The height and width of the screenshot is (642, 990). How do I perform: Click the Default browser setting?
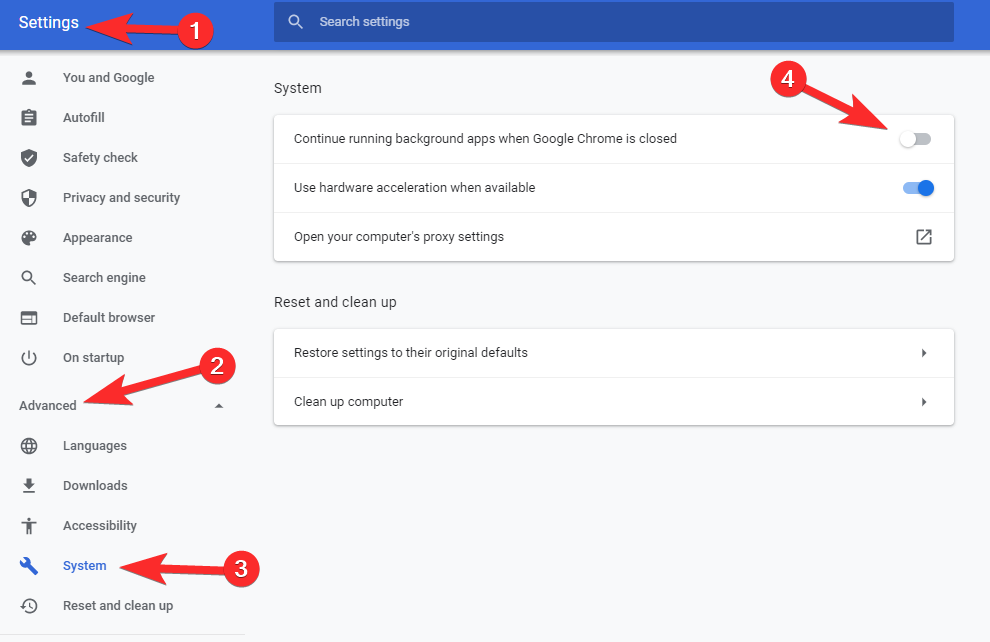107,317
